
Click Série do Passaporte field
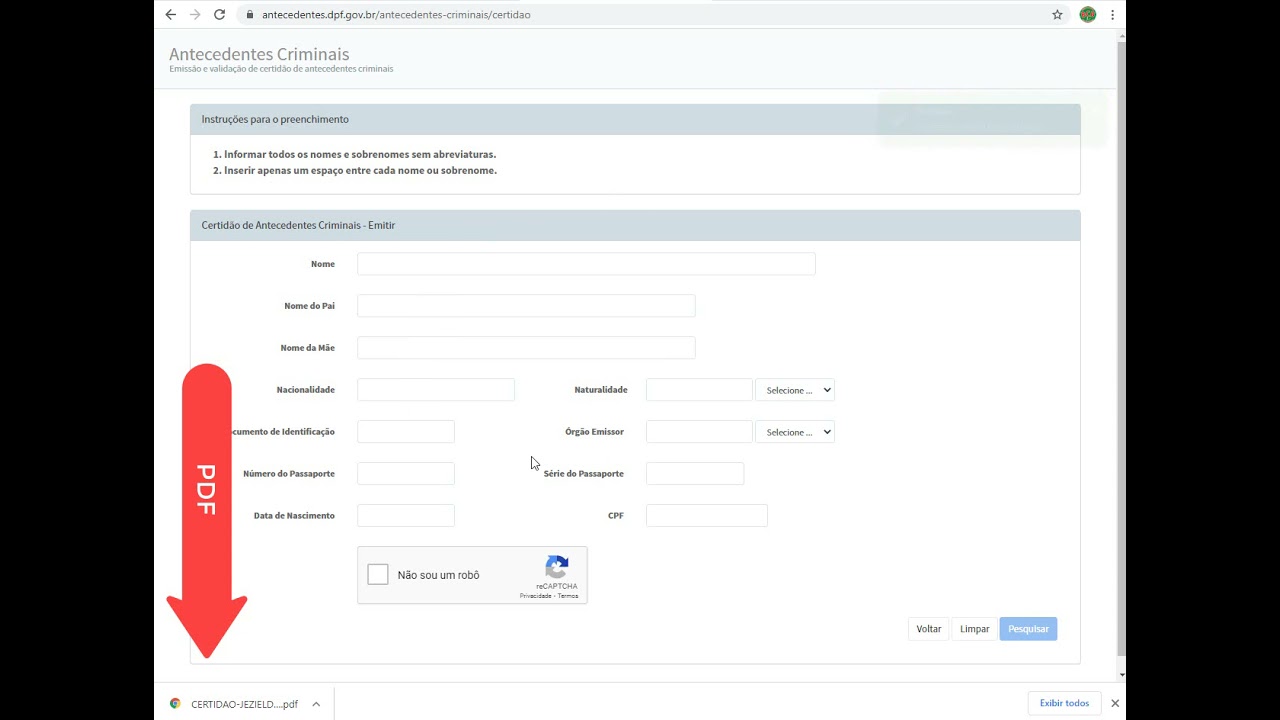click(x=695, y=474)
